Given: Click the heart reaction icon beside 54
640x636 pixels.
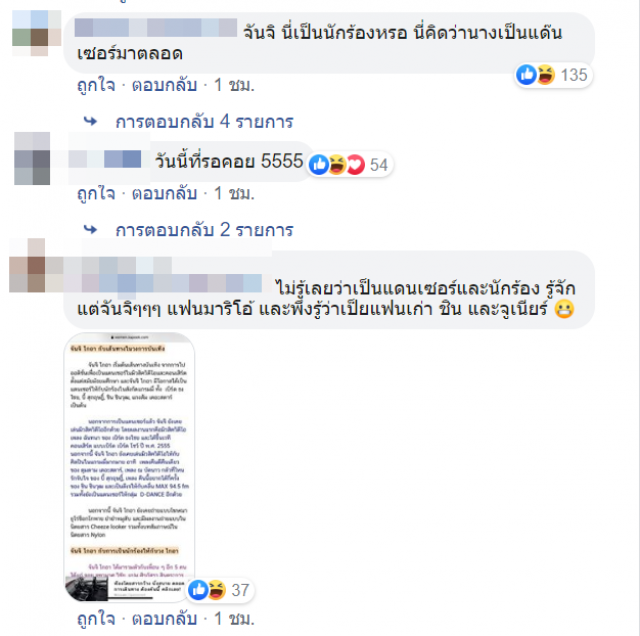Looking at the screenshot, I should (x=356, y=165).
